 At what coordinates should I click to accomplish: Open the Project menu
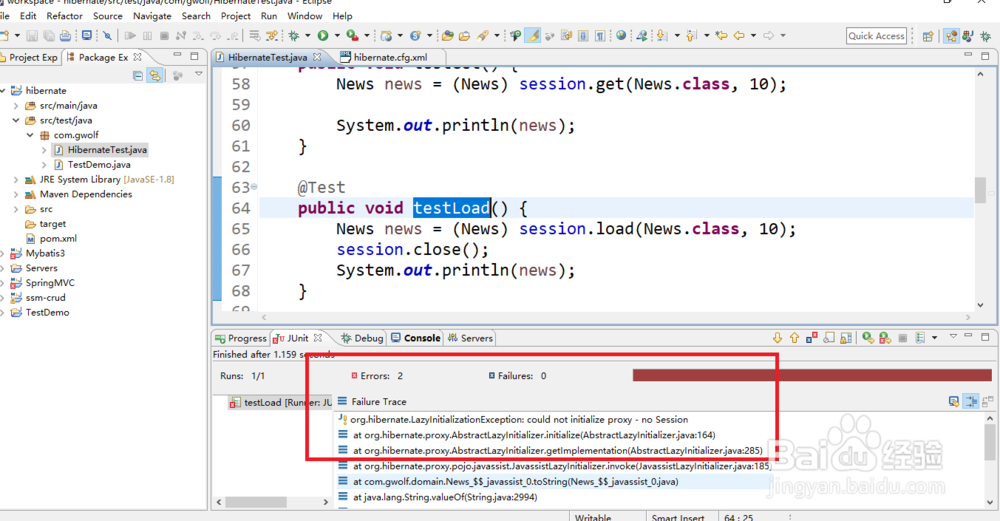click(235, 16)
